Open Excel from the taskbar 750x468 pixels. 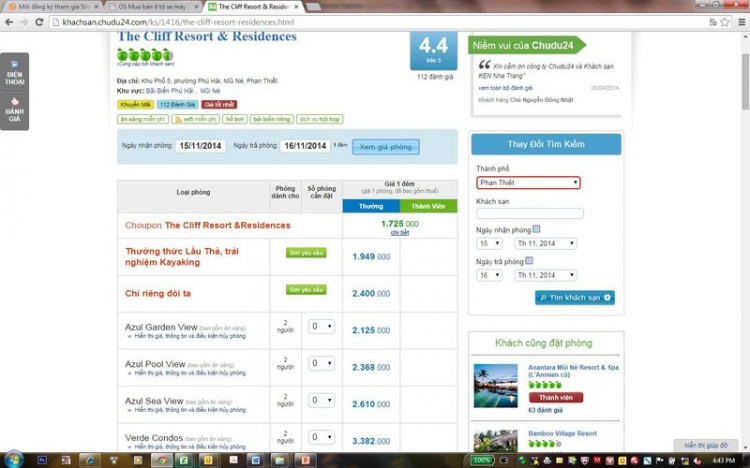pos(184,460)
